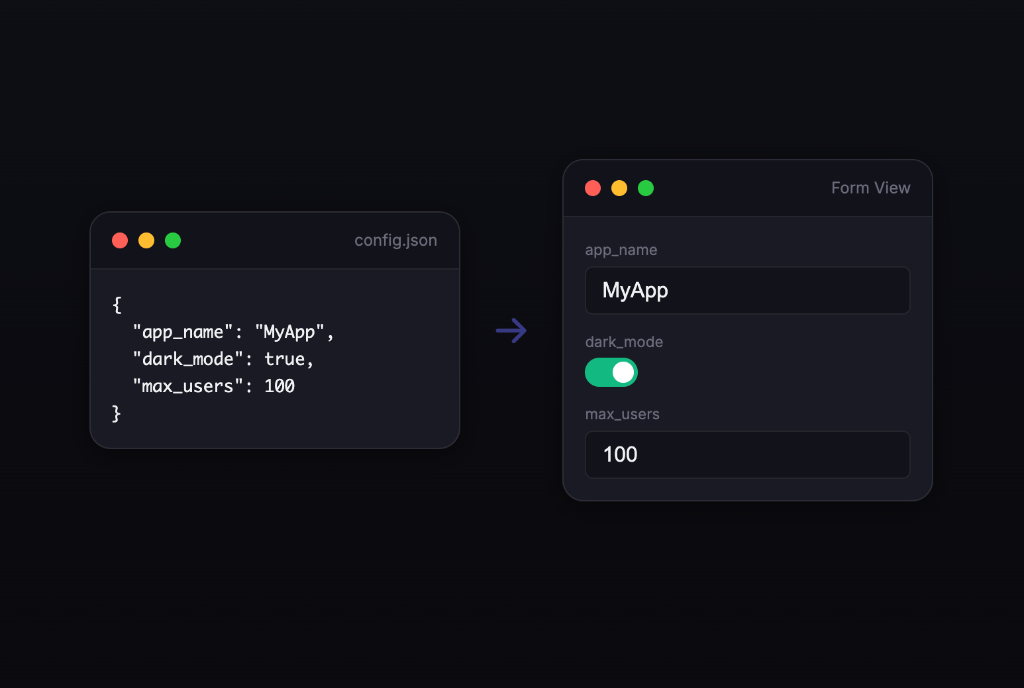This screenshot has height=688, width=1024.
Task: Click the app_name input field containing MyApp
Action: [747, 290]
